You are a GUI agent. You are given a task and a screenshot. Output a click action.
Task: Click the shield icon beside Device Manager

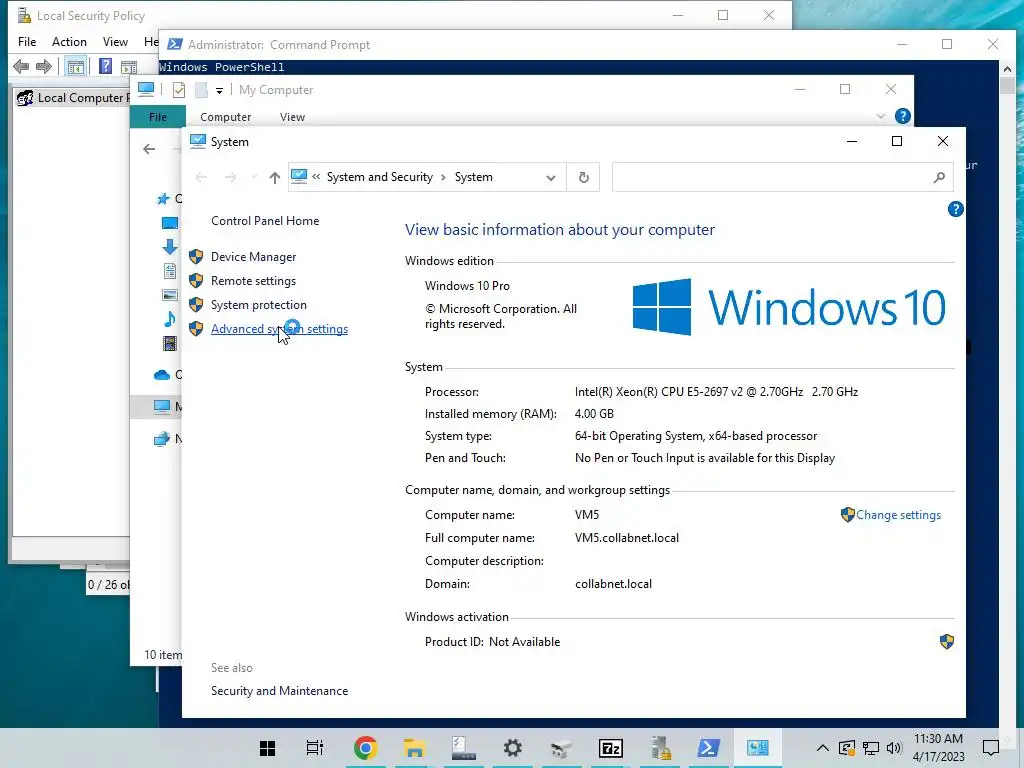coord(196,257)
